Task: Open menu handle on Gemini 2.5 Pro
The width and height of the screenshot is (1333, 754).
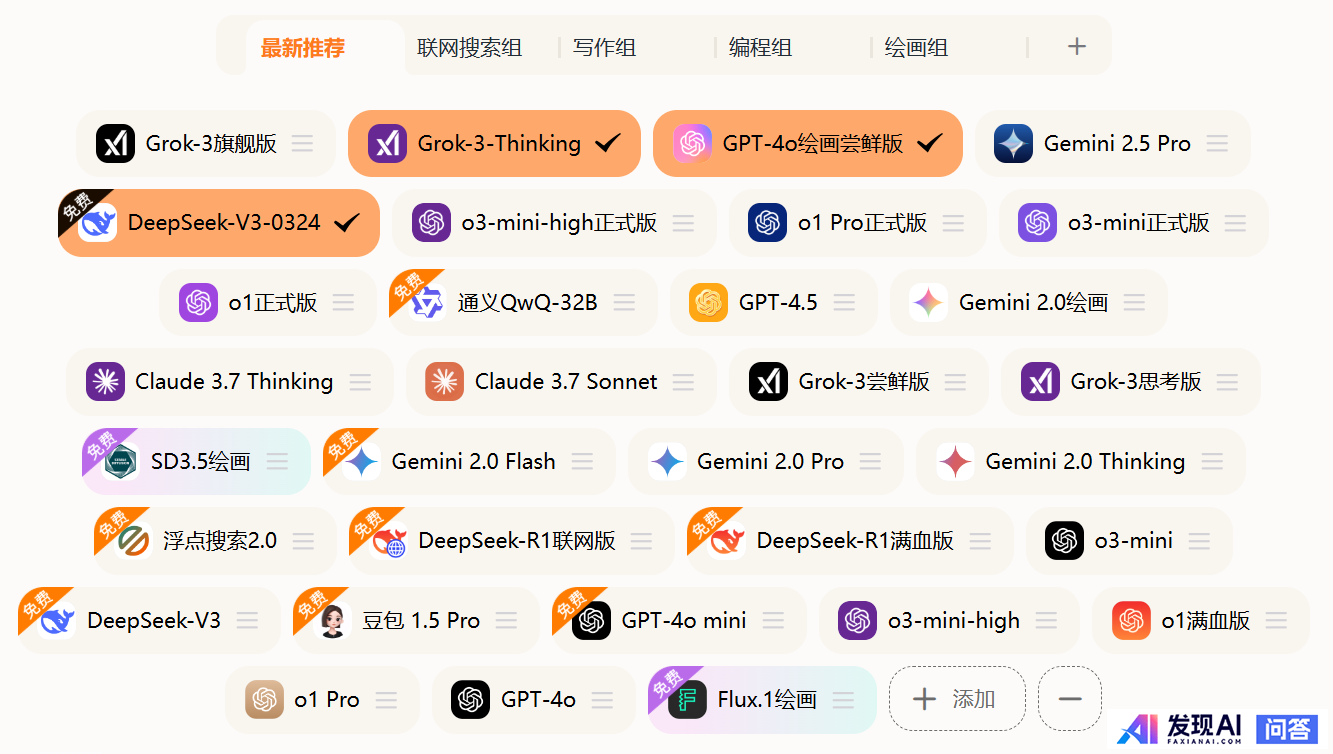Action: click(x=1217, y=143)
